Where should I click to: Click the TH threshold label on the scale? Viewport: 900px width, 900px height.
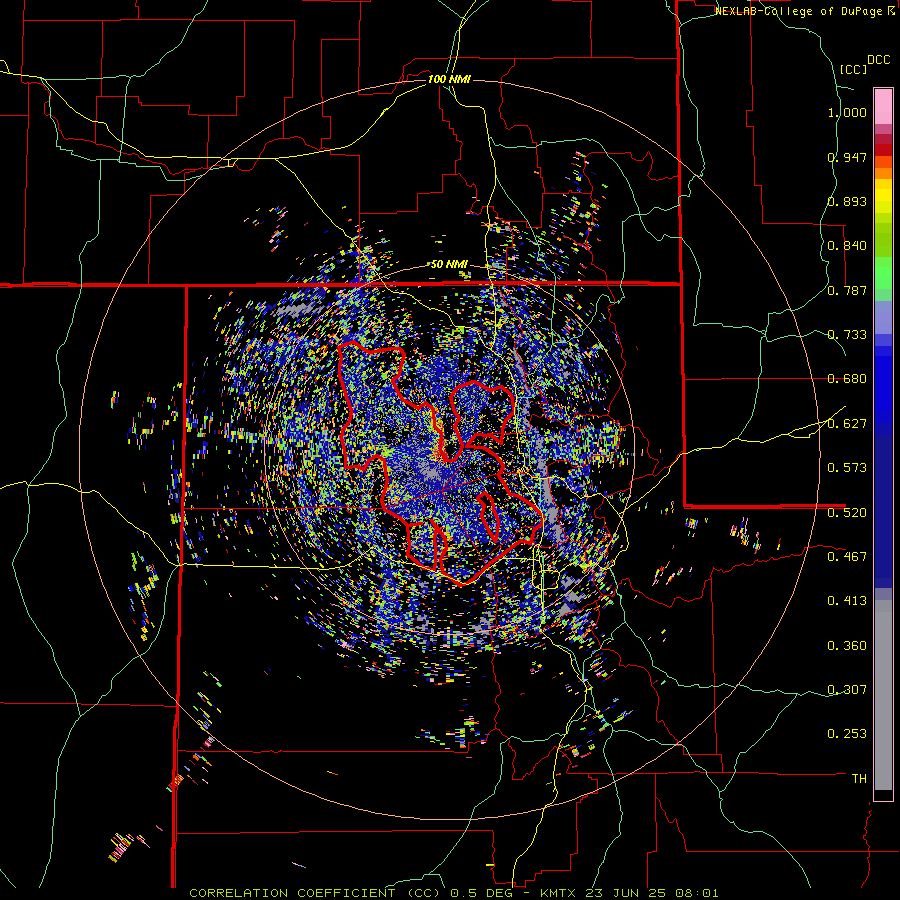(x=859, y=779)
